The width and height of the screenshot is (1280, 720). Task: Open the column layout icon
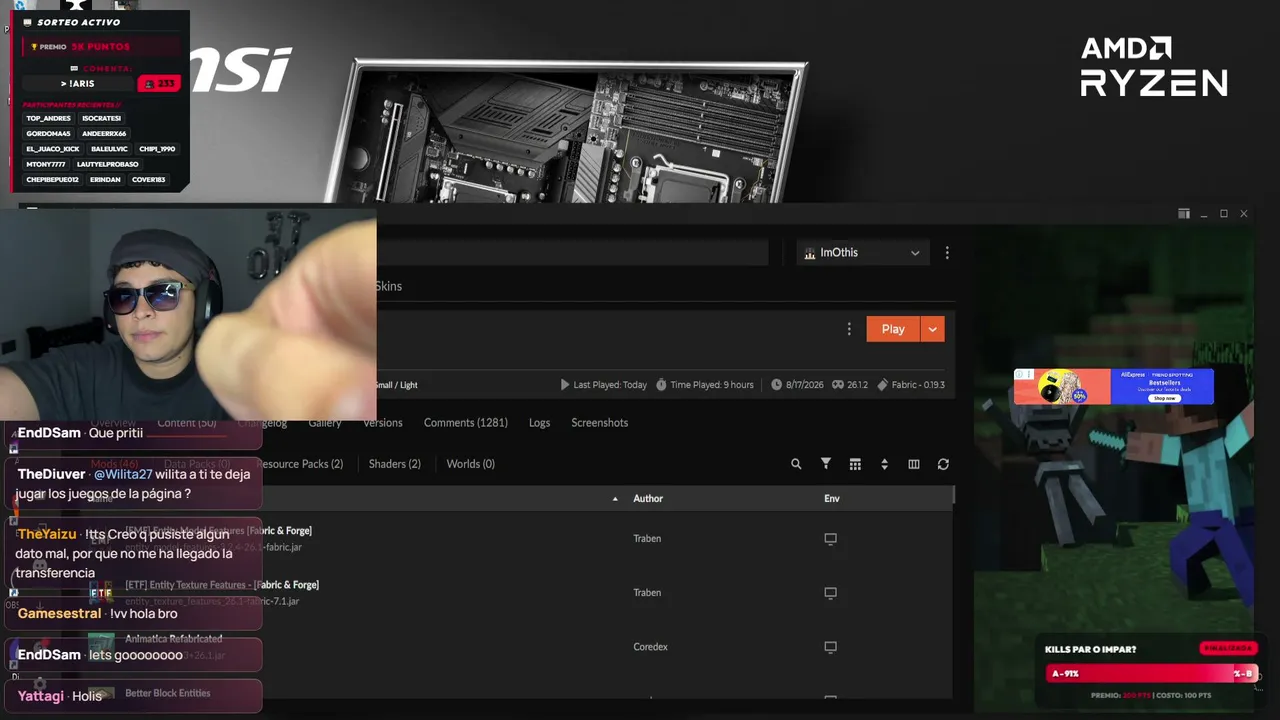(914, 464)
